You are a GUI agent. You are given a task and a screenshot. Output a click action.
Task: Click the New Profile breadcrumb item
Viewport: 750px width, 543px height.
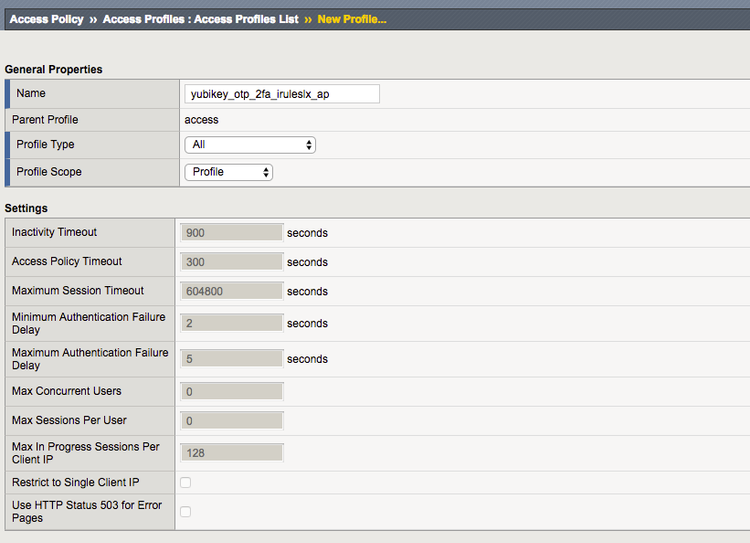351,19
